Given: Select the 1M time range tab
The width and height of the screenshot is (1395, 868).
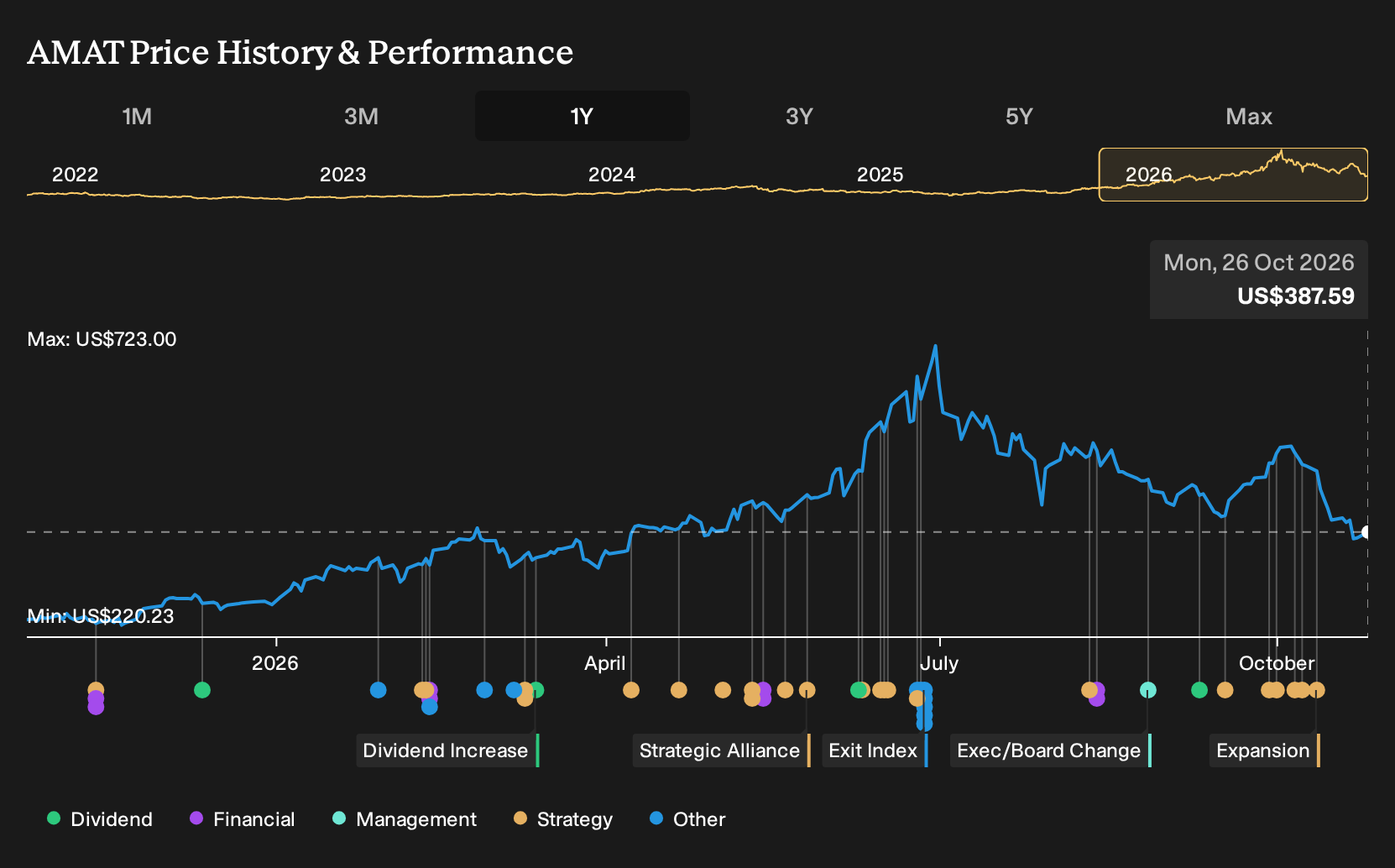Looking at the screenshot, I should [137, 116].
